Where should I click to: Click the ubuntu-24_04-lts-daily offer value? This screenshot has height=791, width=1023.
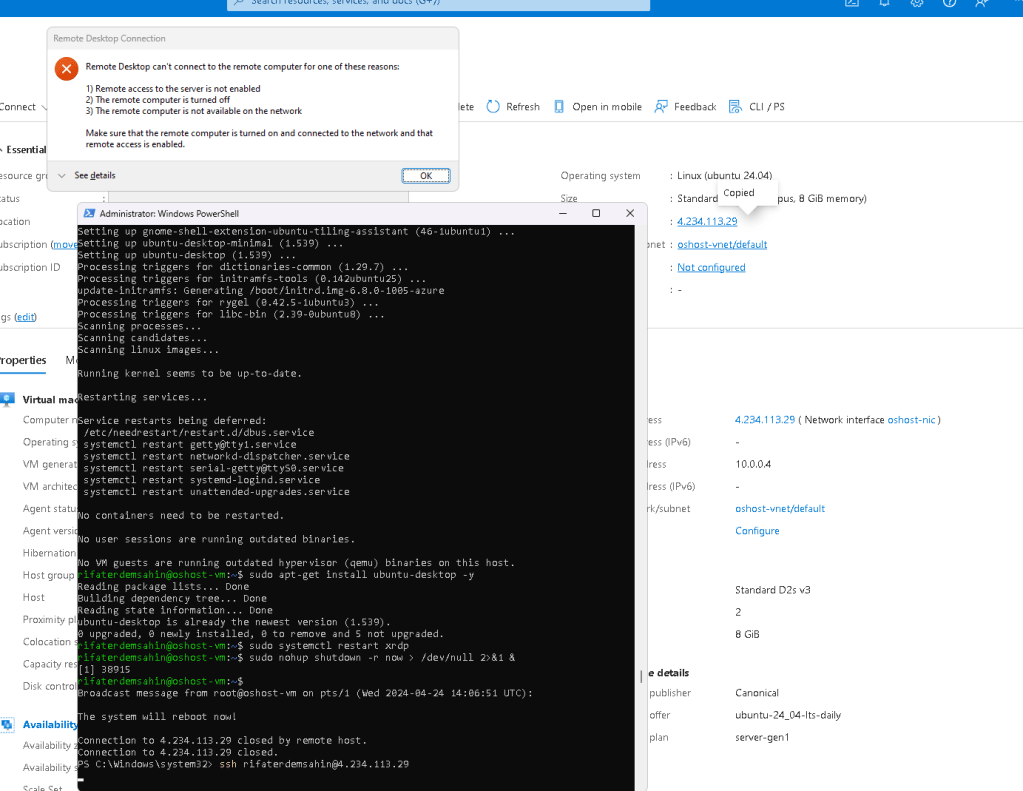(788, 715)
